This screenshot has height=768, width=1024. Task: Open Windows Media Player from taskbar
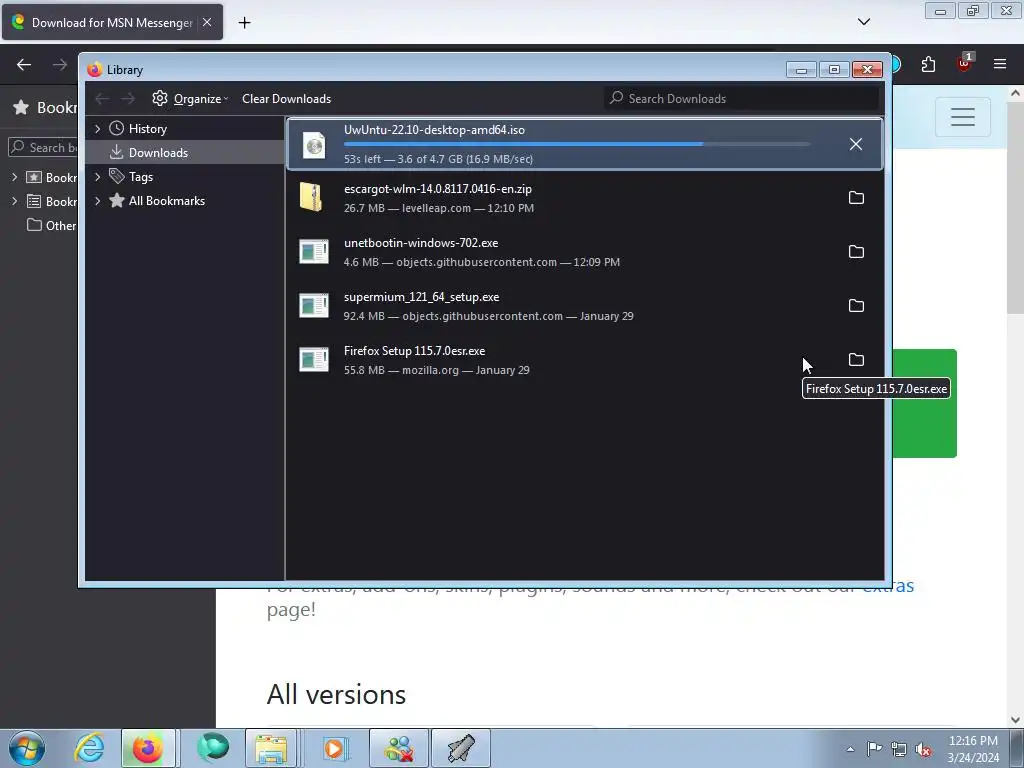pyautogui.click(x=334, y=748)
